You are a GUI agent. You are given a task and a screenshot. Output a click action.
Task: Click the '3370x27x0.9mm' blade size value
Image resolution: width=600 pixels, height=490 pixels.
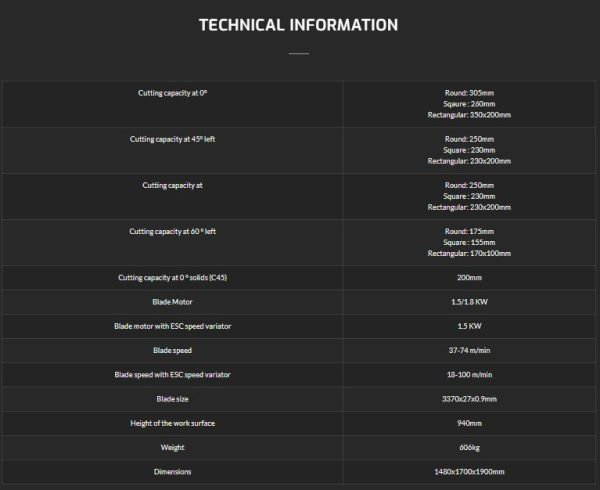(469, 399)
